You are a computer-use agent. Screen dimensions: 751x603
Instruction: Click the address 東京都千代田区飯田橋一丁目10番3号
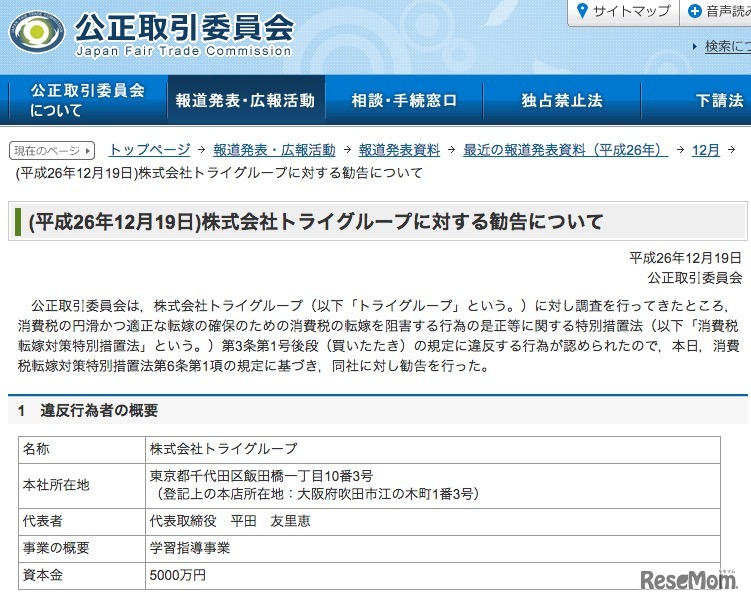pyautogui.click(x=261, y=476)
